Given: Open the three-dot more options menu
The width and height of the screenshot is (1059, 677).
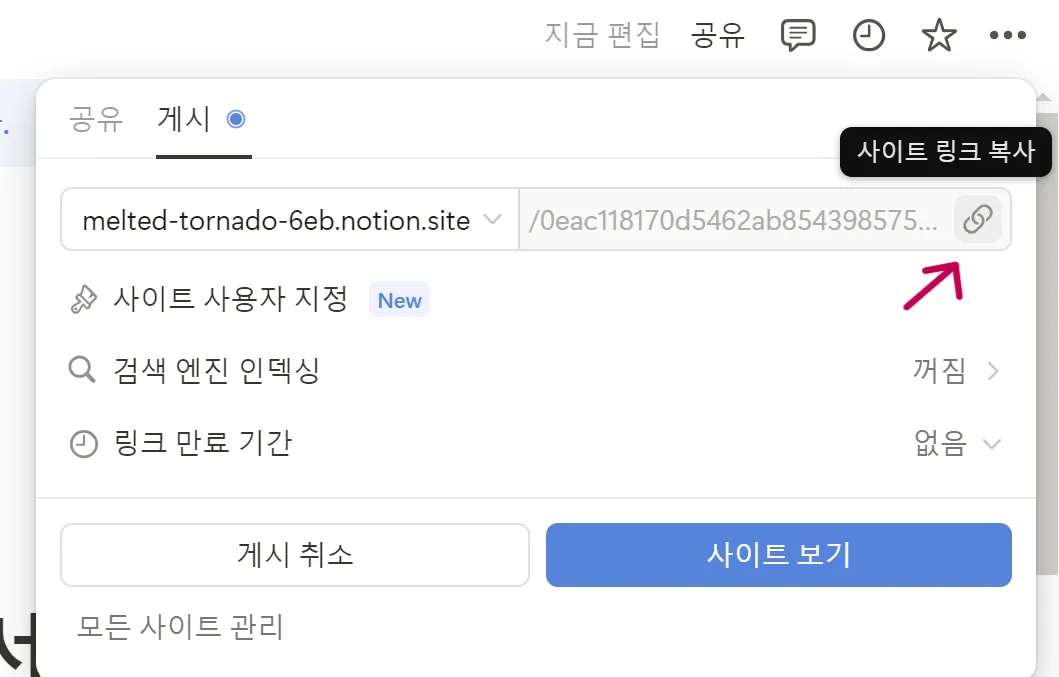Looking at the screenshot, I should (x=1007, y=37).
